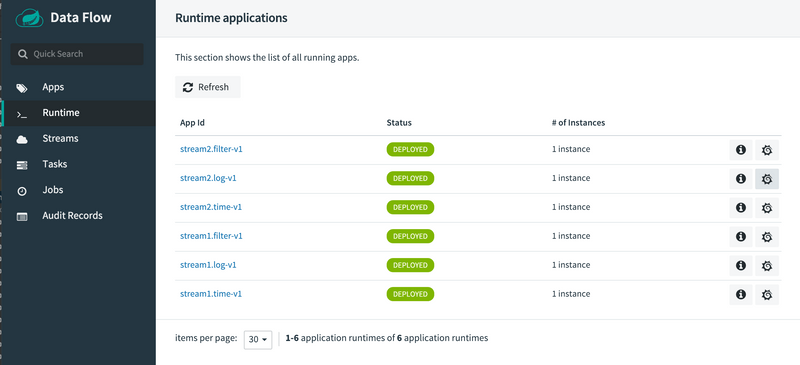Open the stream1.log-v1 app link

[208, 265]
